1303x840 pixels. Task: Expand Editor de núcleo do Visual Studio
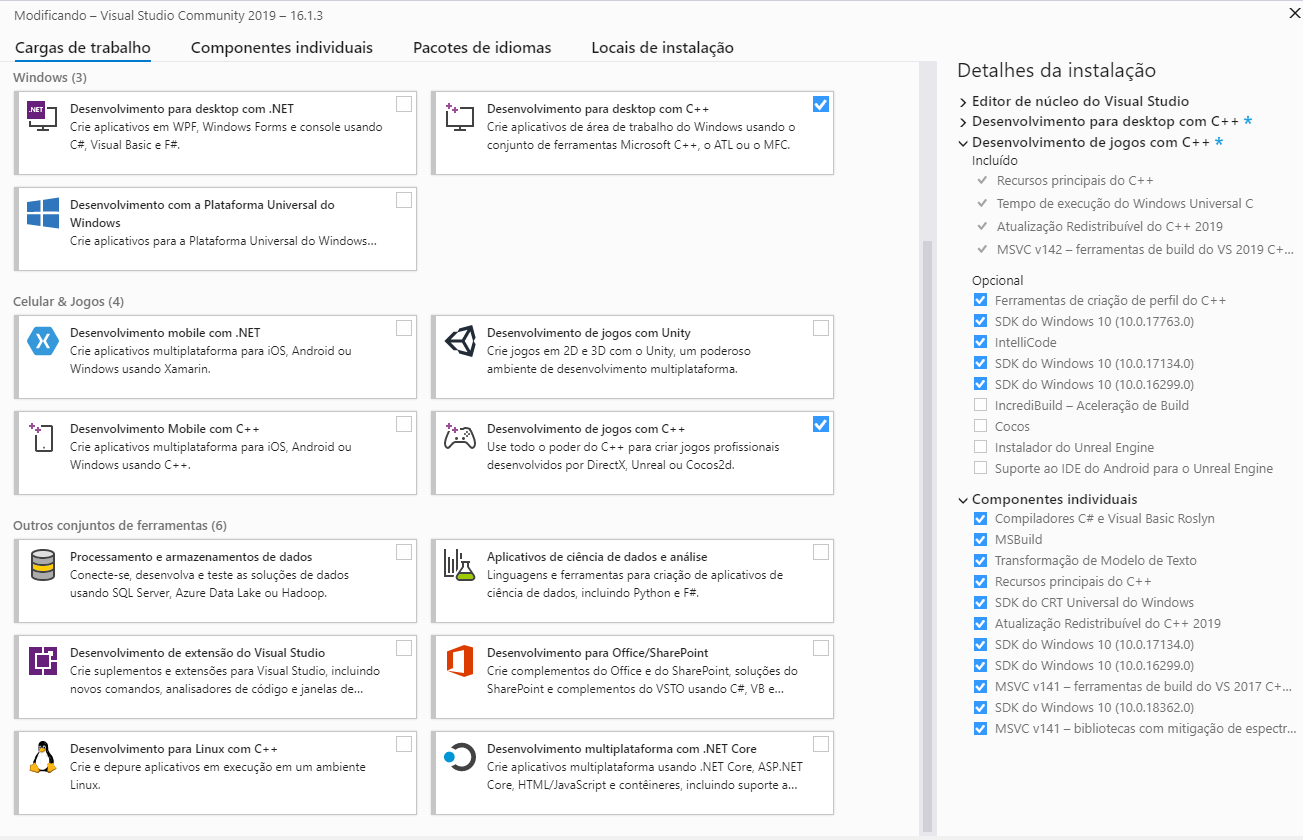963,102
